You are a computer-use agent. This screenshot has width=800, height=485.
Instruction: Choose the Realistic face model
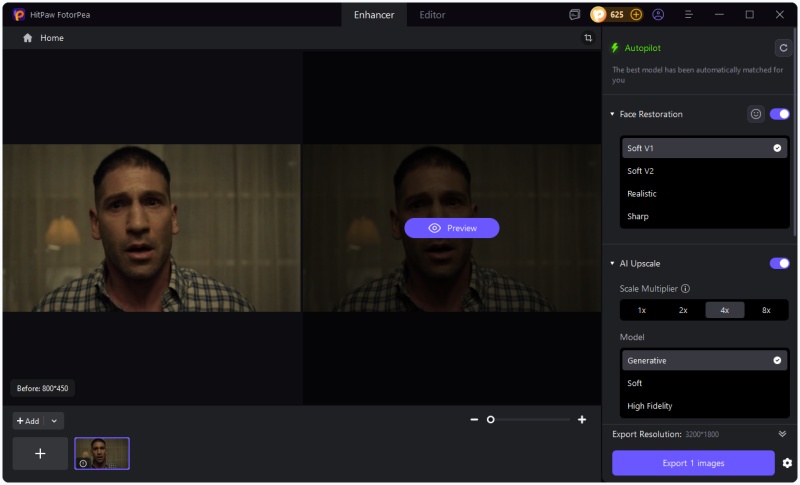click(642, 194)
